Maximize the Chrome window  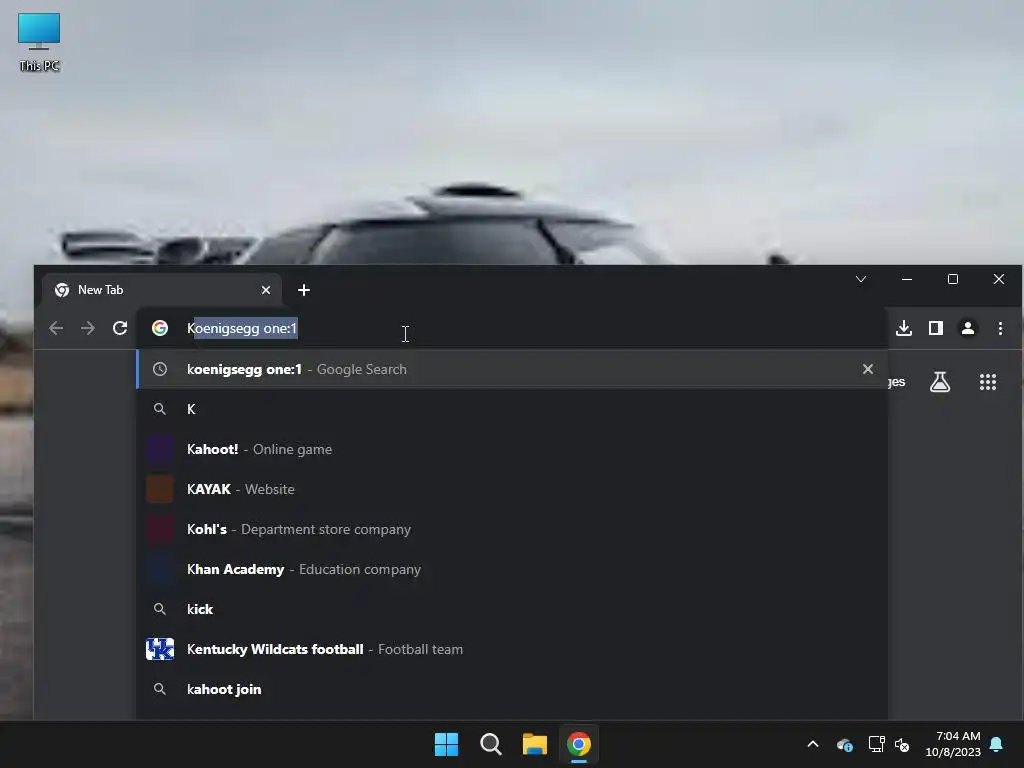point(953,279)
